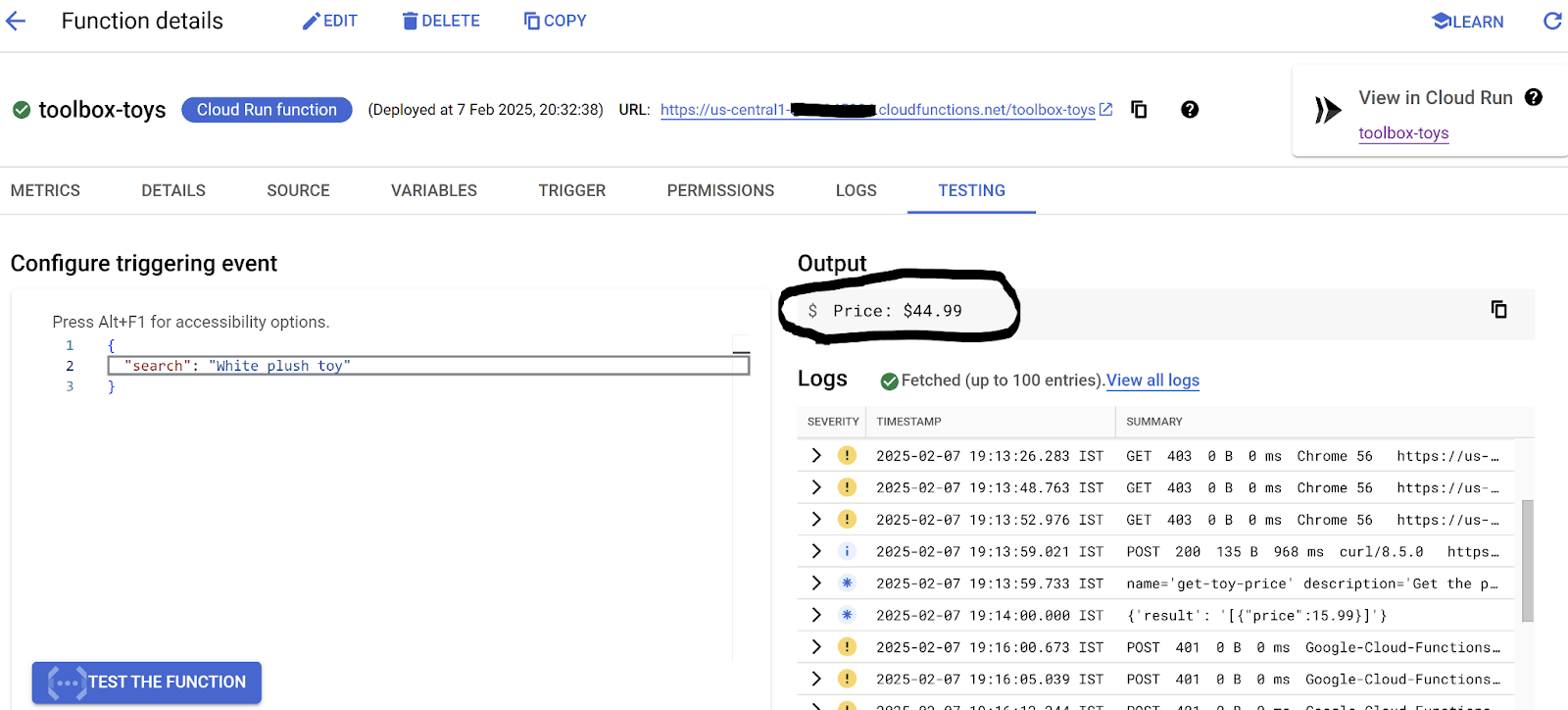Click the back arrow beside Function details

(x=16, y=22)
